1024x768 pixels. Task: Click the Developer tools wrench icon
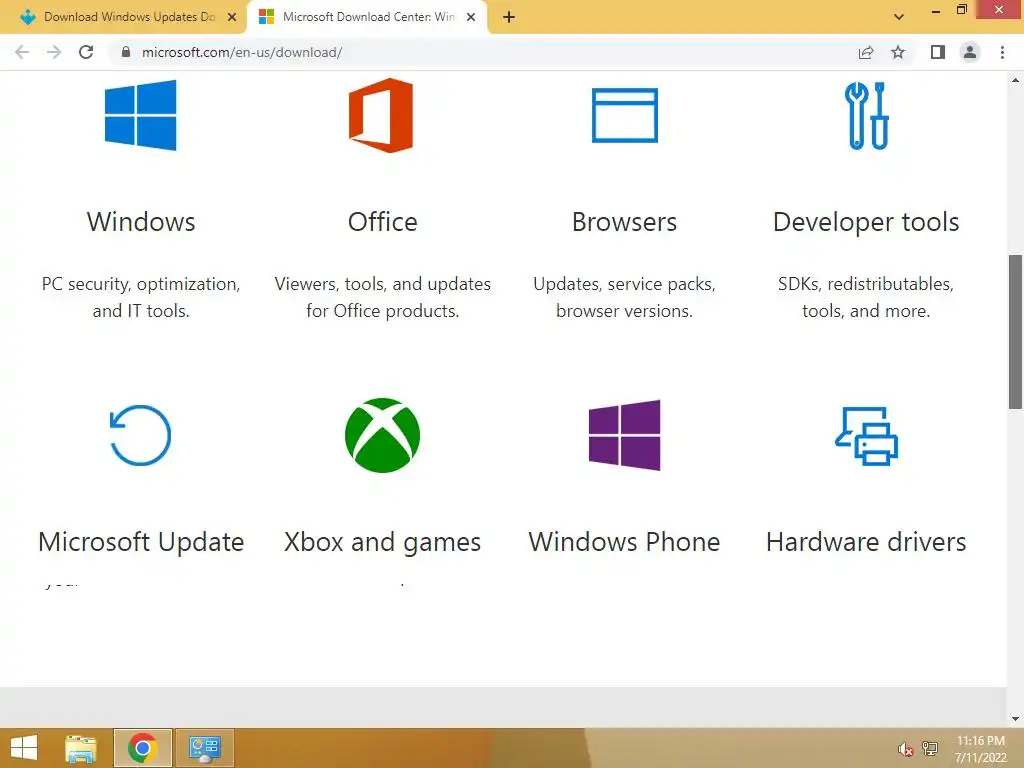coord(867,116)
